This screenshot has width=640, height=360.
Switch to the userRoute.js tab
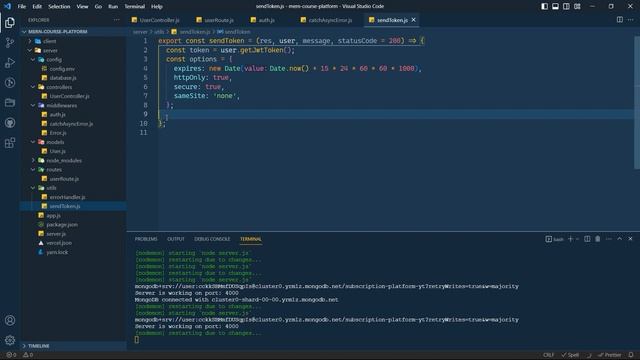click(215, 20)
